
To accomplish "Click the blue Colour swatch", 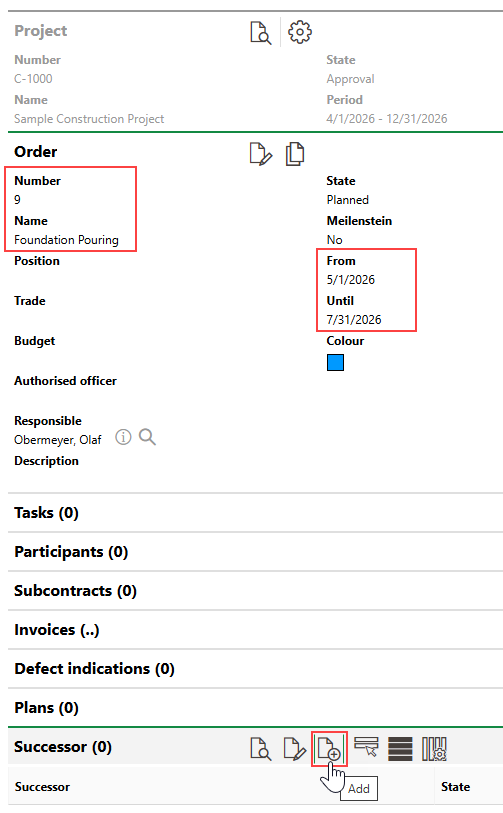I will (x=336, y=362).
